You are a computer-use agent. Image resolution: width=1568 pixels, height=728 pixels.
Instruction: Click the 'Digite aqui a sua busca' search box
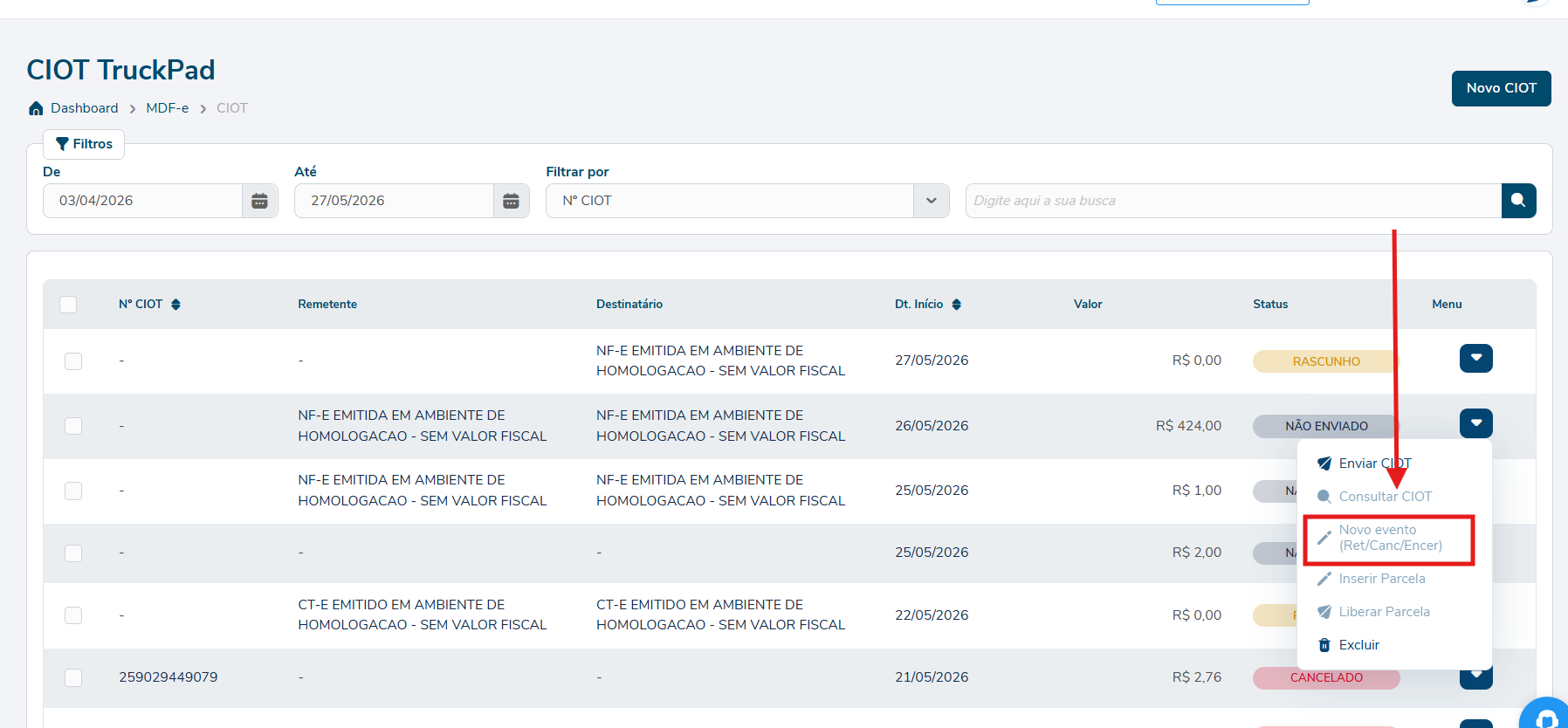1234,201
